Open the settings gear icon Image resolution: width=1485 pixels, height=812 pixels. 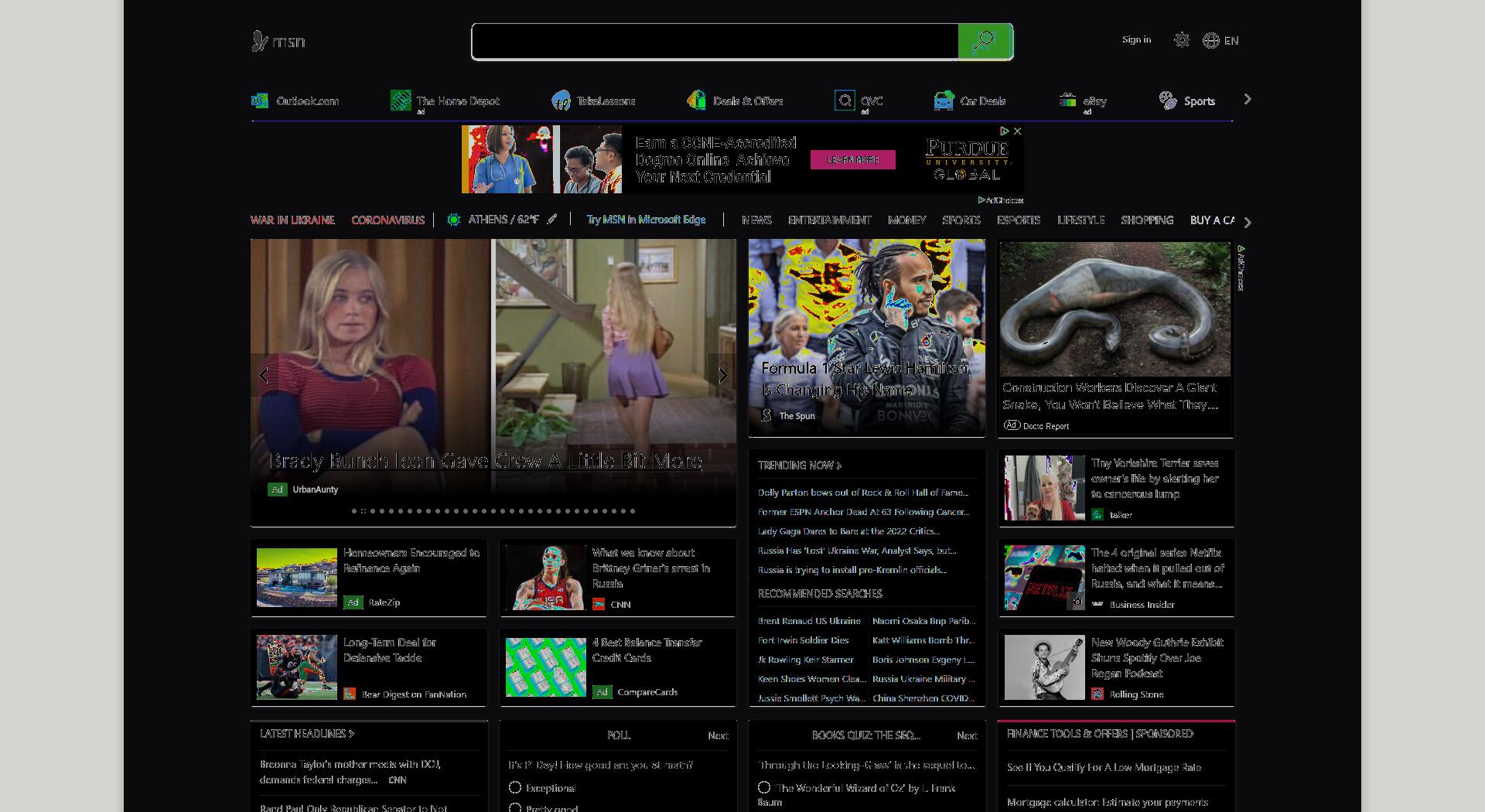pos(1181,40)
